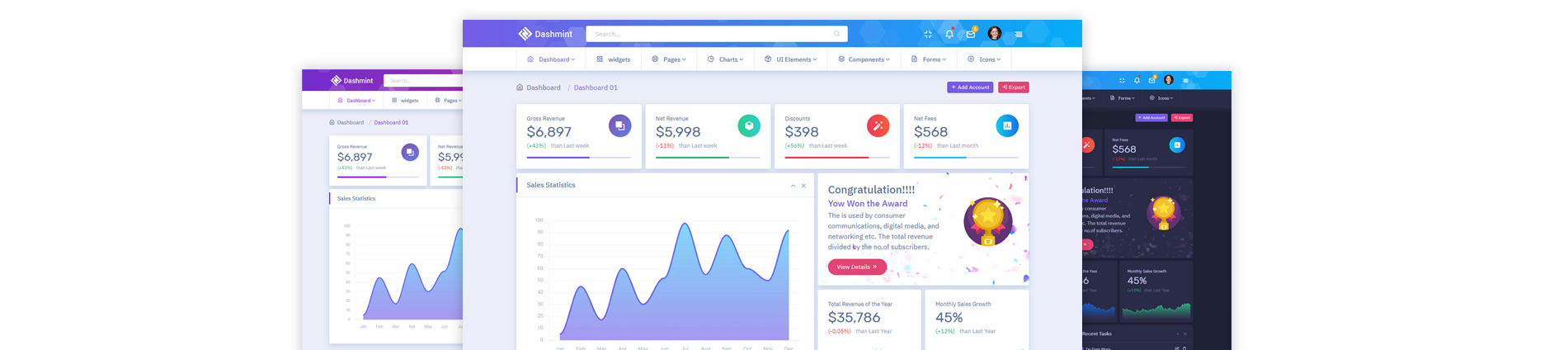Click Add Account button in center dashboard
This screenshot has width=1568, height=350.
(x=970, y=87)
